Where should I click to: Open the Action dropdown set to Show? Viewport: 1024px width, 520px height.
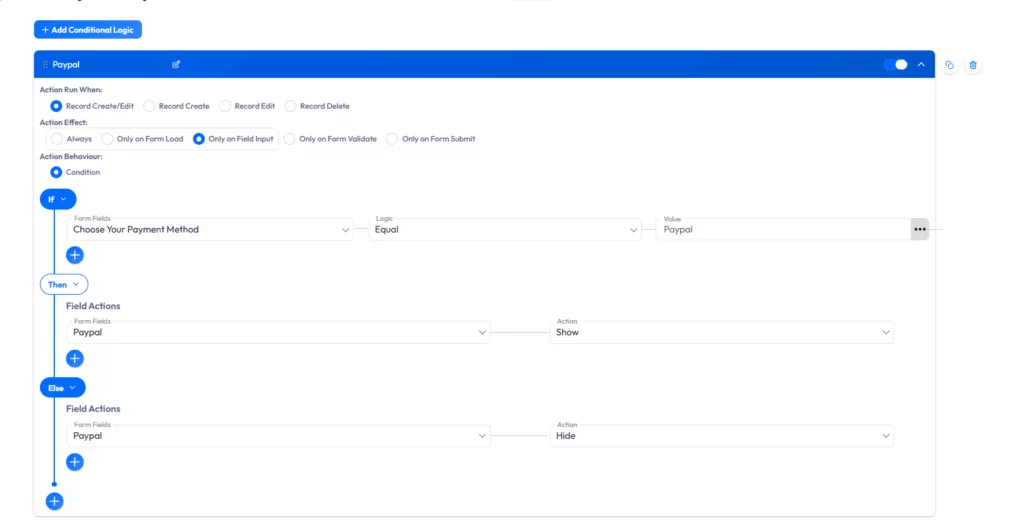tap(721, 332)
